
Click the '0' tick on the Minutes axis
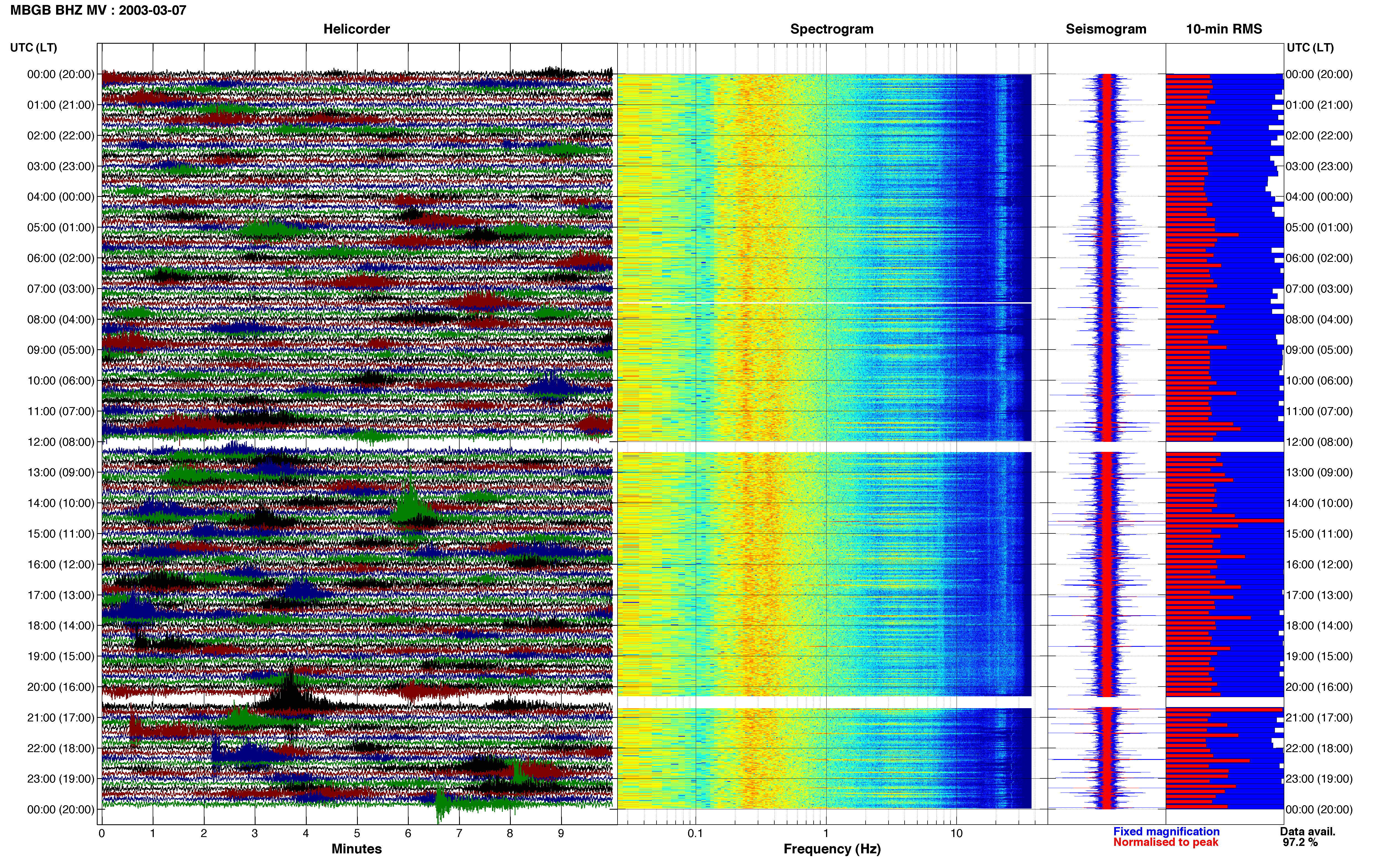tap(101, 833)
